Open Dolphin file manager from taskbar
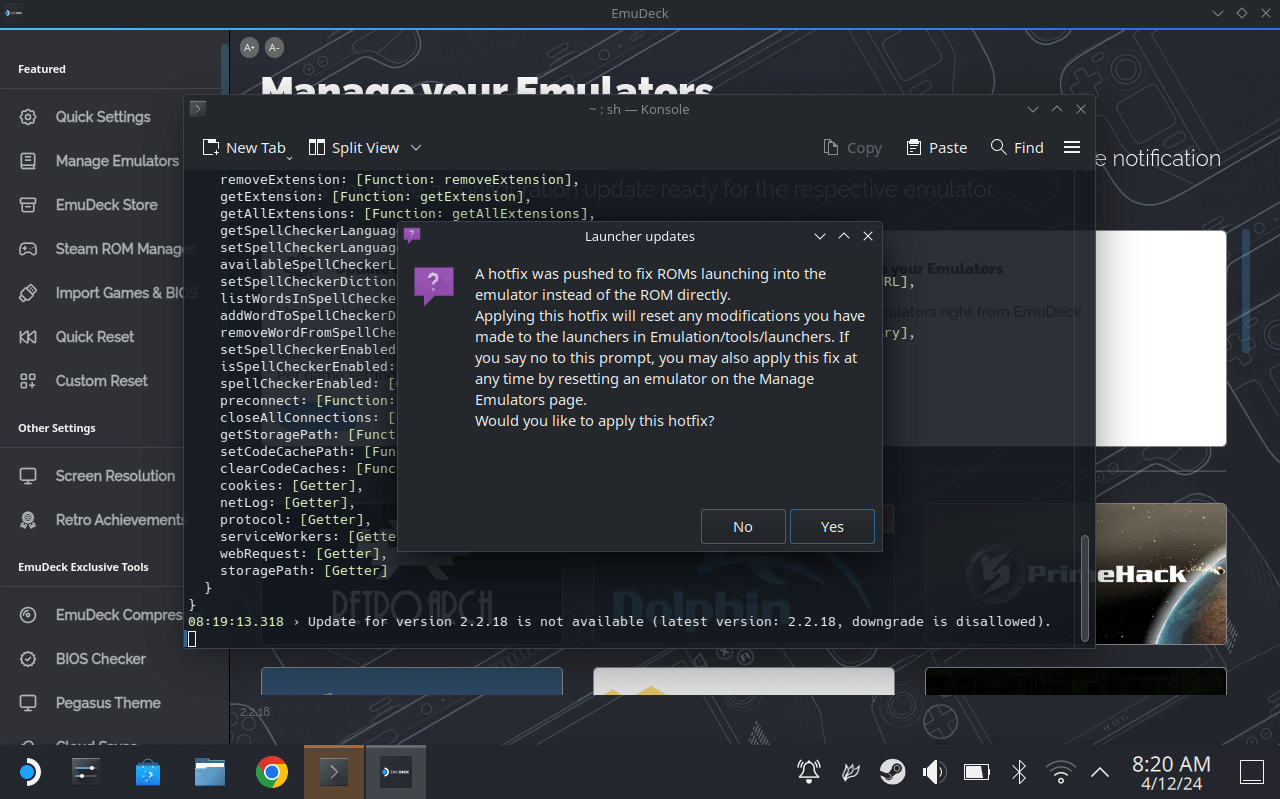Viewport: 1280px width, 799px height. tap(210, 772)
